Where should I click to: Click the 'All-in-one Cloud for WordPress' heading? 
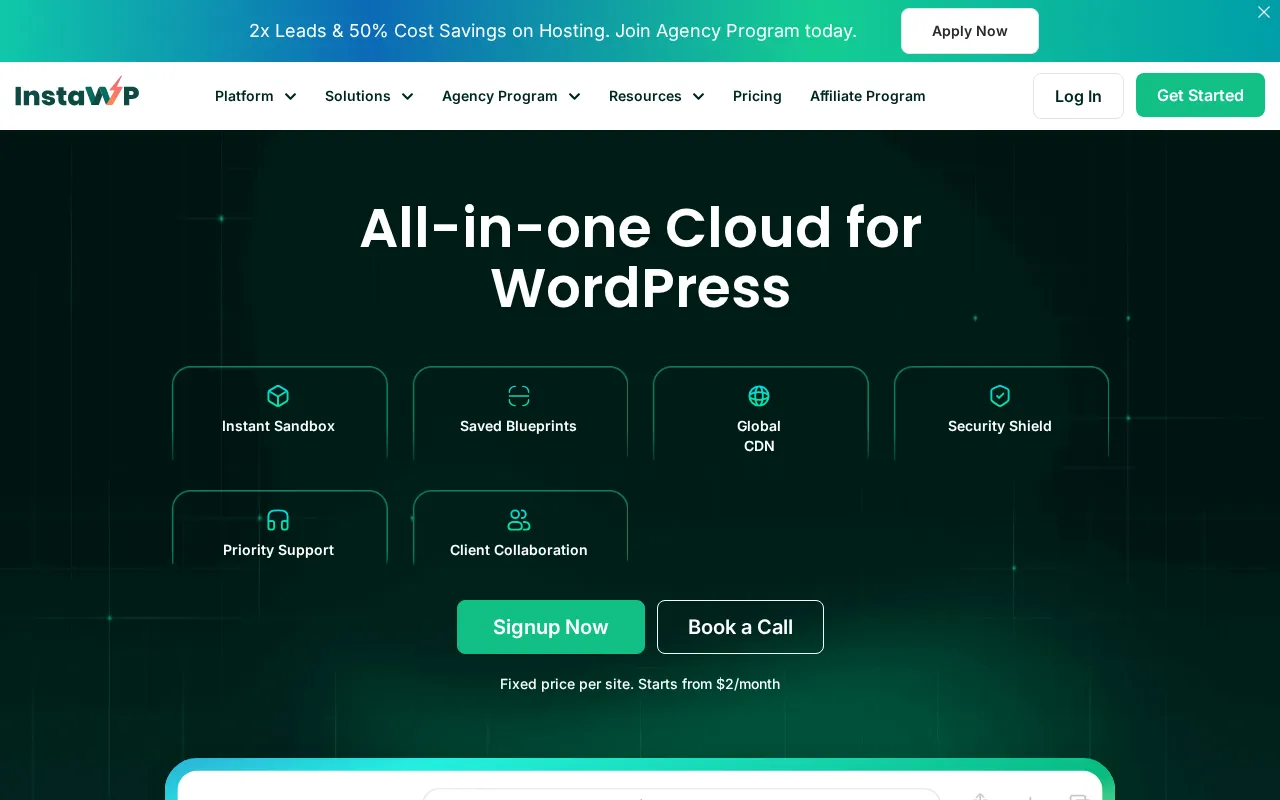(641, 258)
